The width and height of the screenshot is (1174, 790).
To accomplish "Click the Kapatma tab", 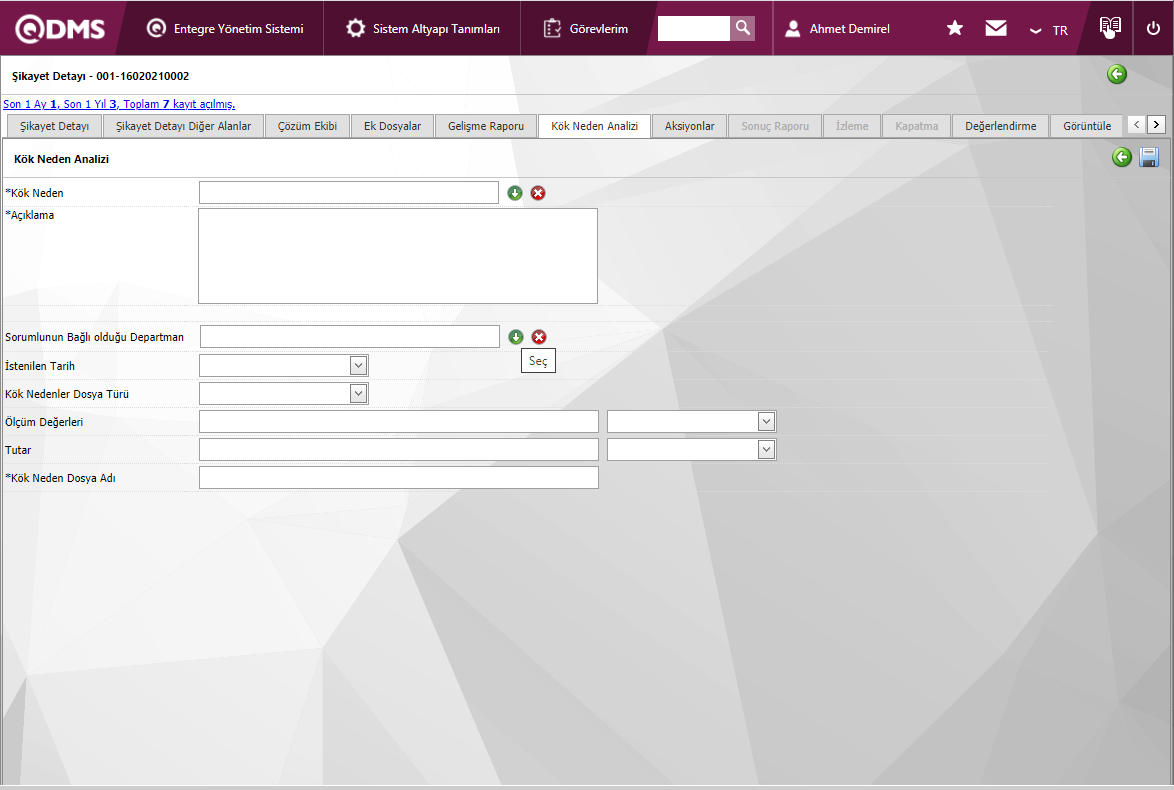I will tap(916, 126).
